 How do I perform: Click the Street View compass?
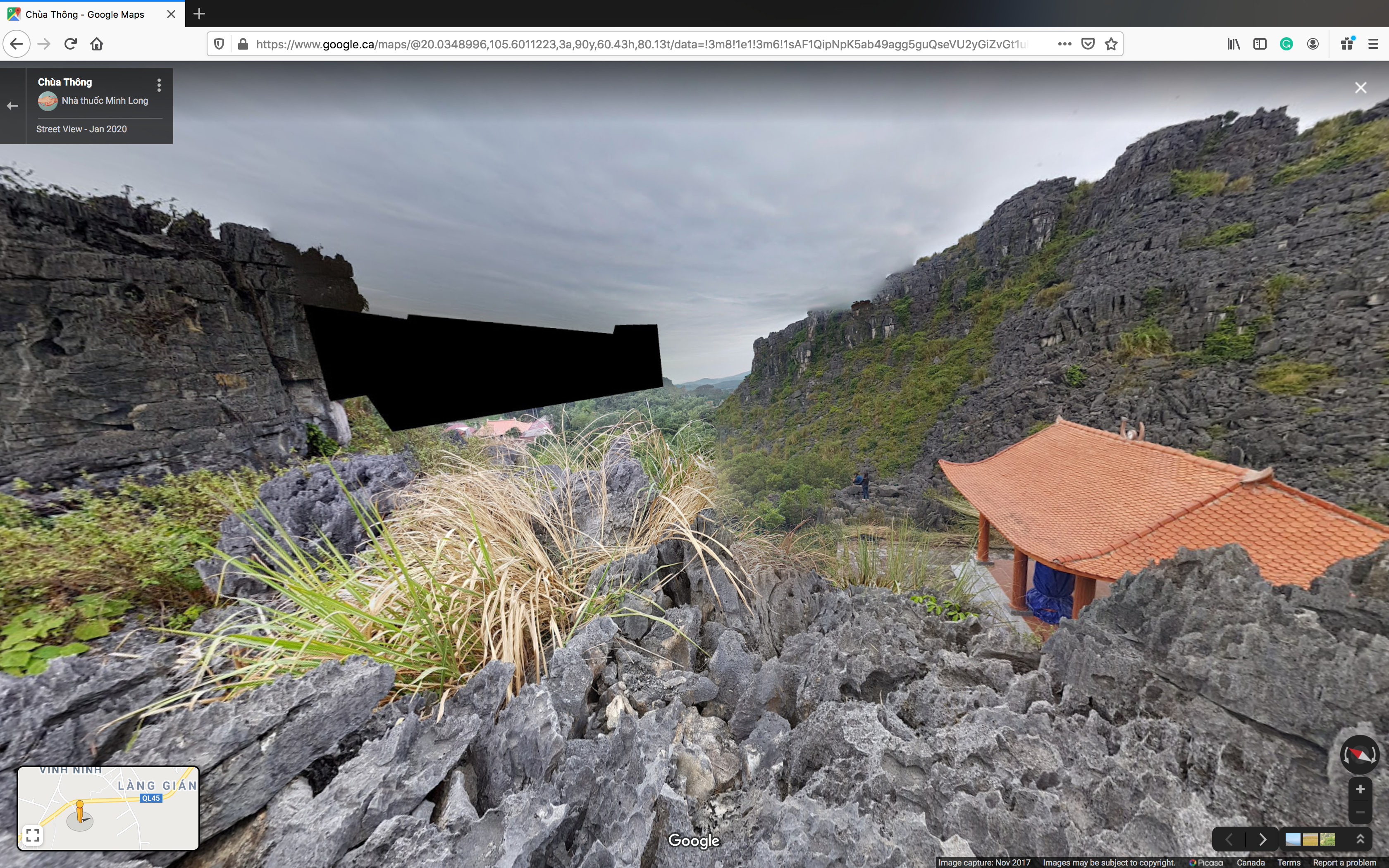click(x=1359, y=754)
